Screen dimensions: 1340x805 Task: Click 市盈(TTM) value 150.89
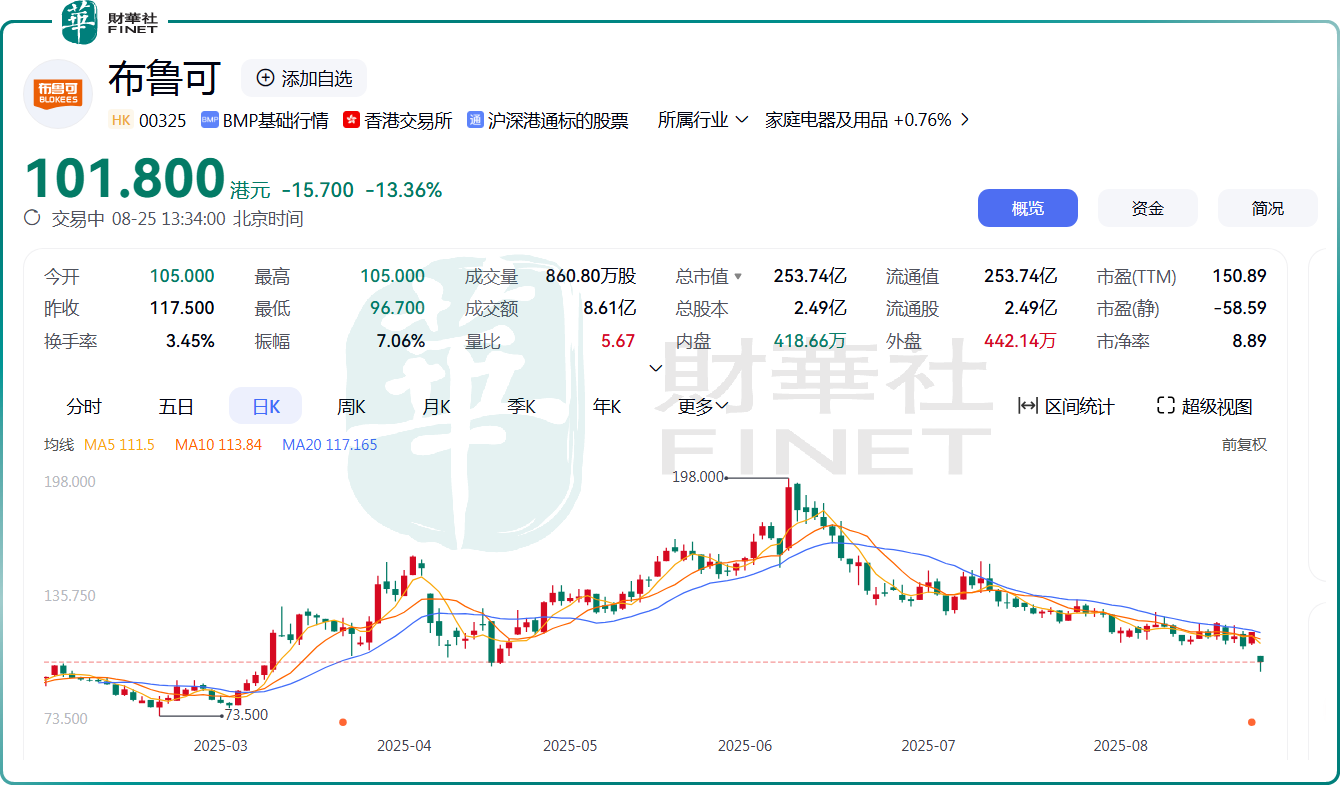tap(1240, 277)
